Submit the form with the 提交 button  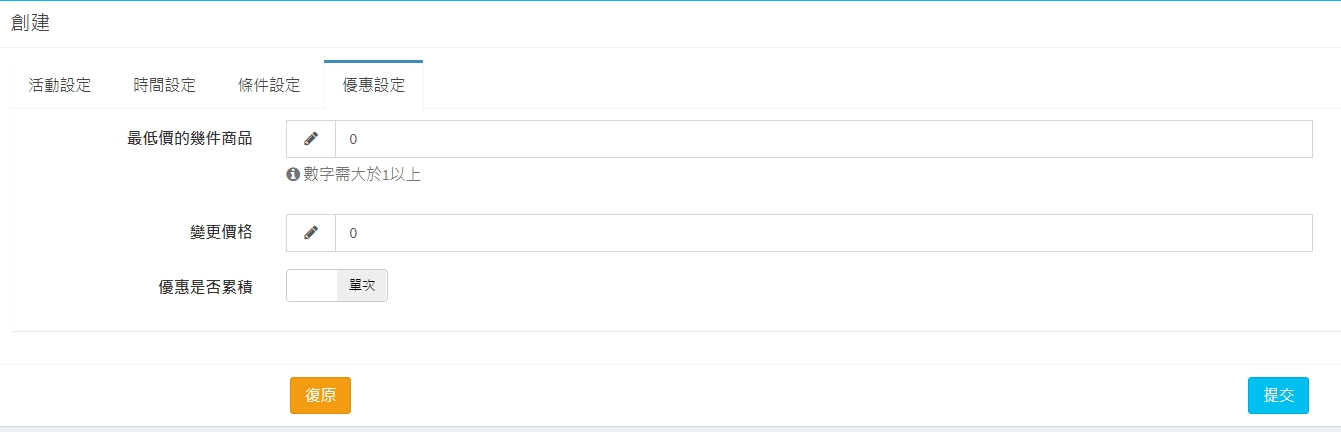click(1278, 395)
